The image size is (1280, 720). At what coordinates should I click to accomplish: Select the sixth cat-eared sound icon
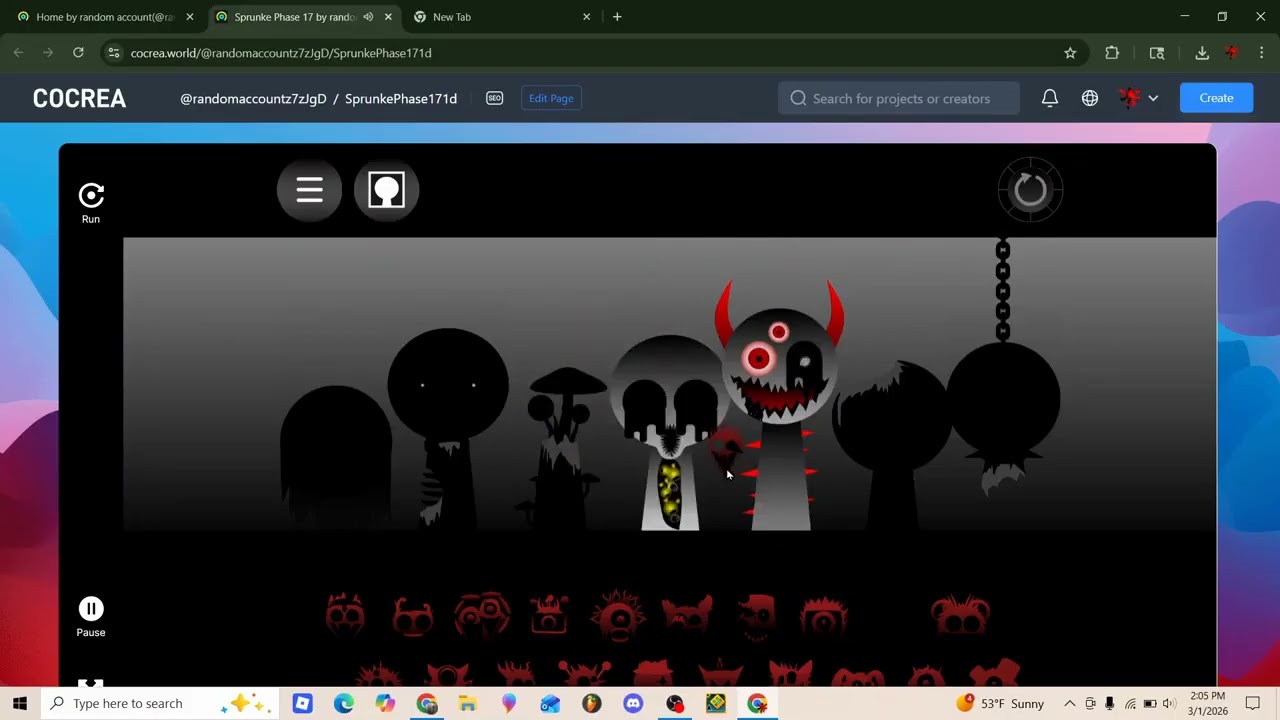(687, 615)
